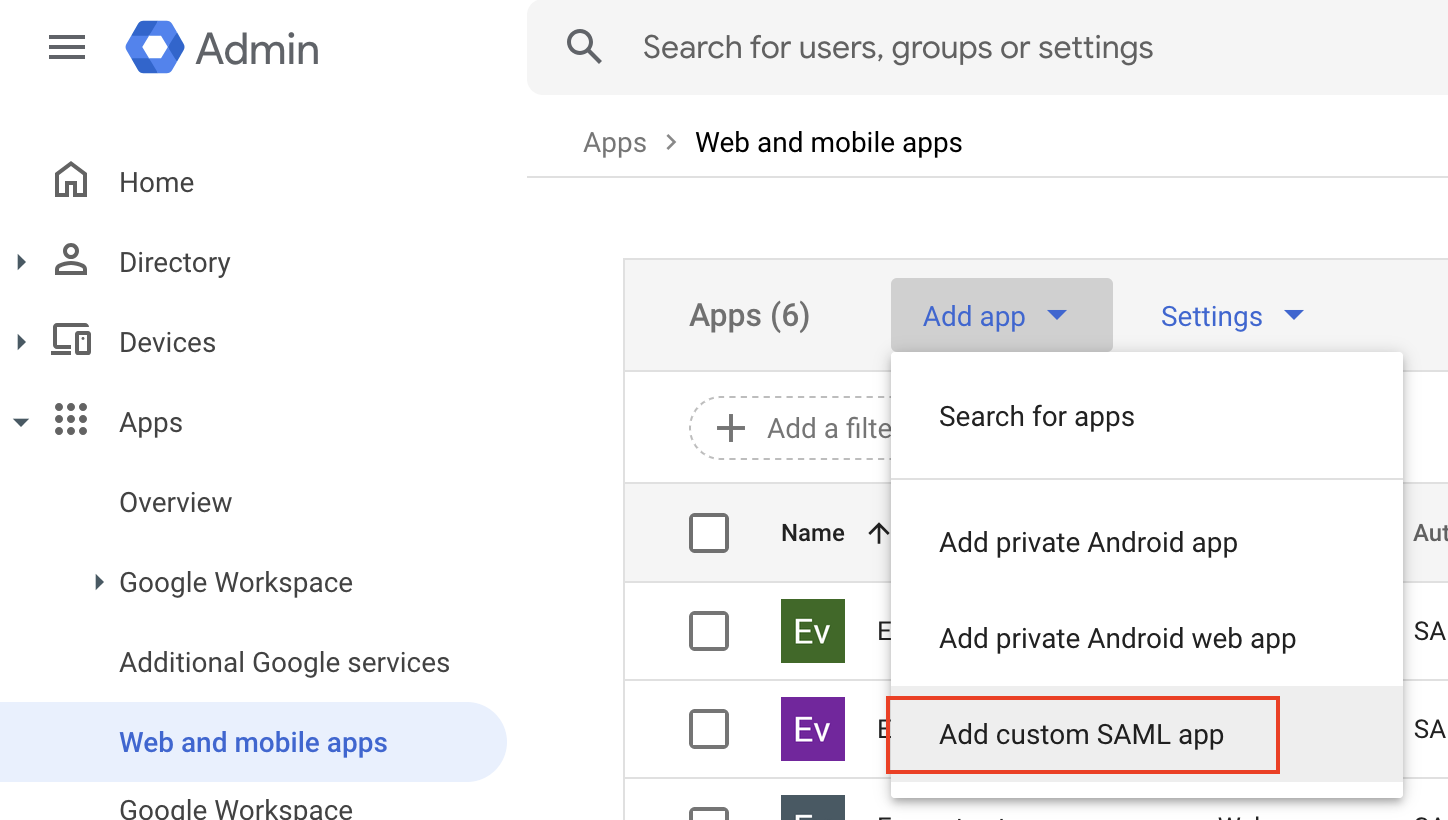Click the plus icon in Add a filter
Viewport: 1448px width, 820px height.
click(x=731, y=429)
